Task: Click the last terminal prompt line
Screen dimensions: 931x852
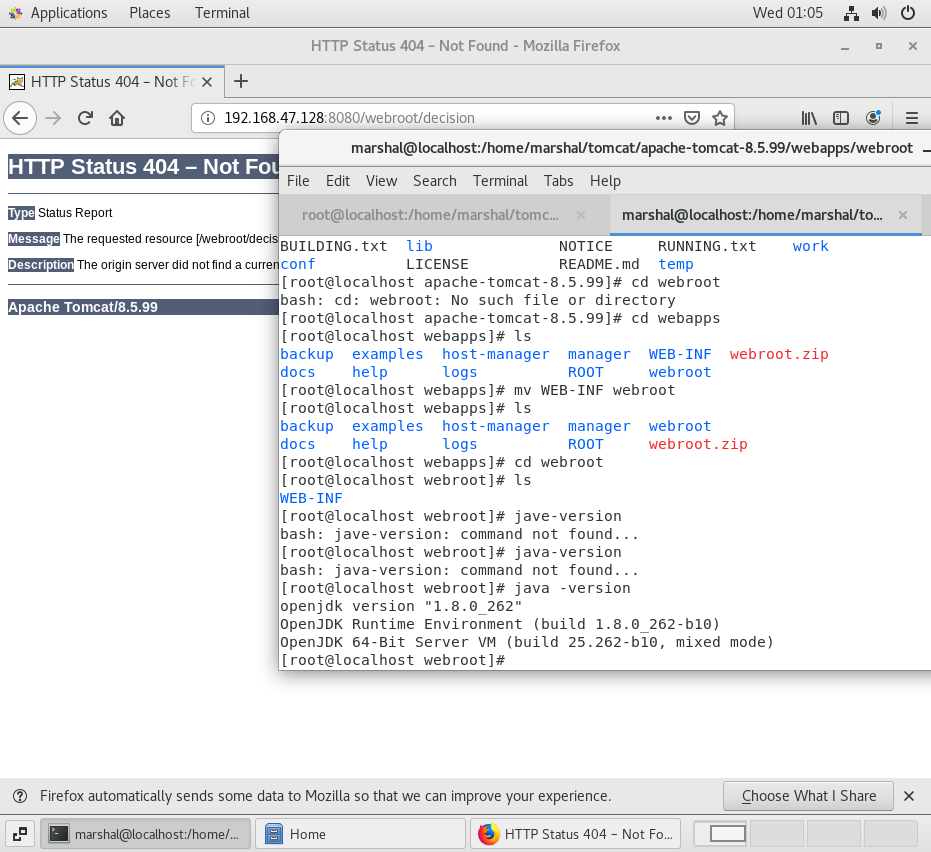Action: 392,661
